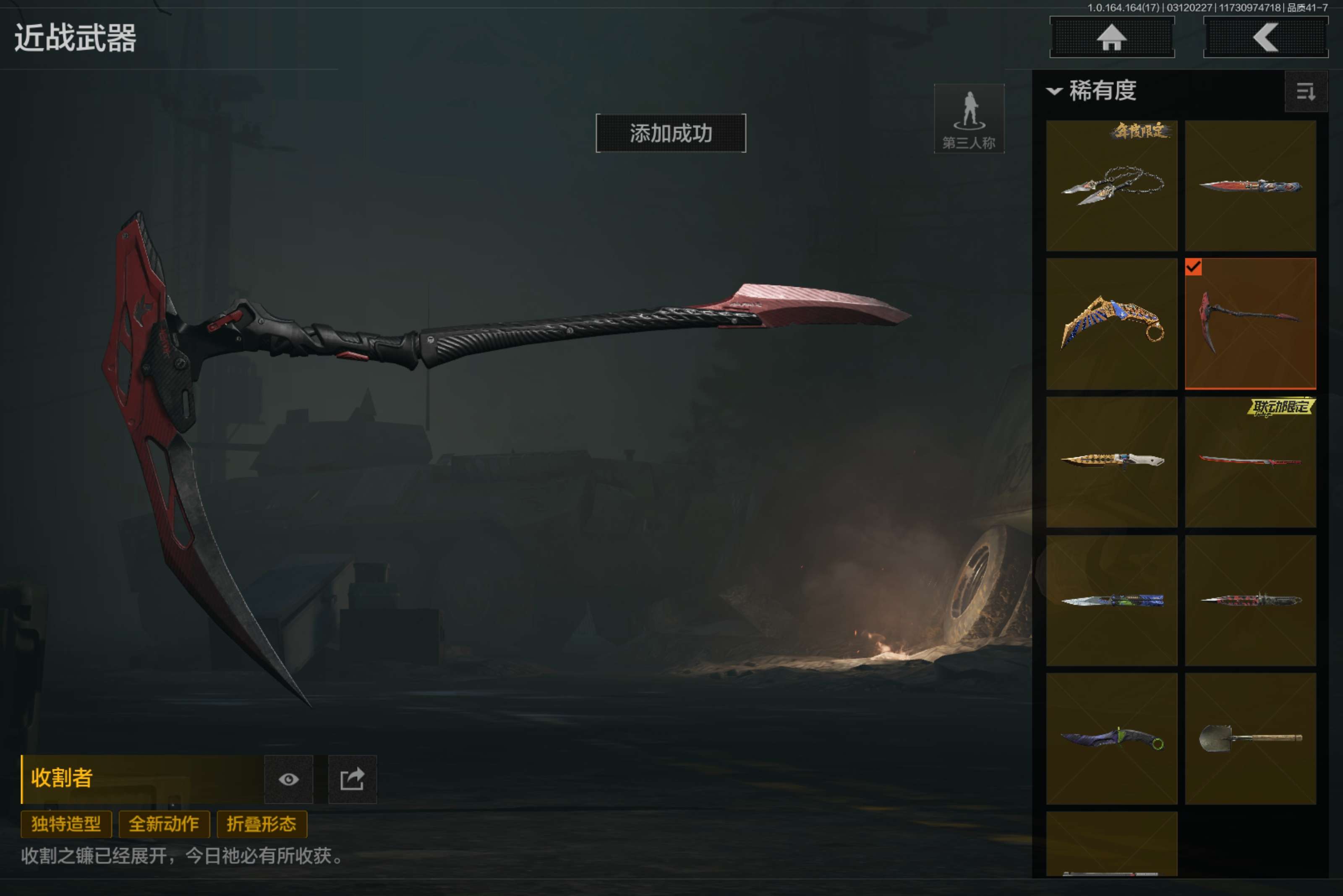The image size is (1343, 896).
Task: Select the annual limited chain blade skin
Action: 1112,186
